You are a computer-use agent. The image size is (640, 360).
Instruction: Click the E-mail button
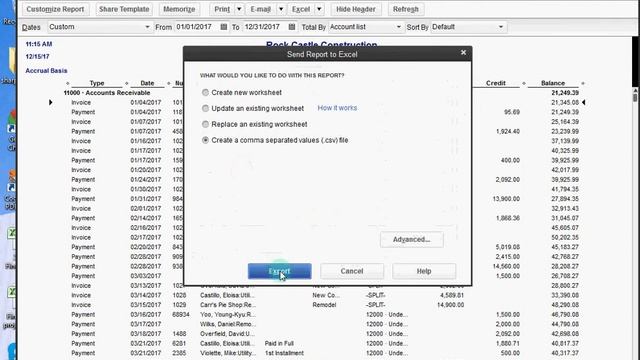click(x=260, y=9)
